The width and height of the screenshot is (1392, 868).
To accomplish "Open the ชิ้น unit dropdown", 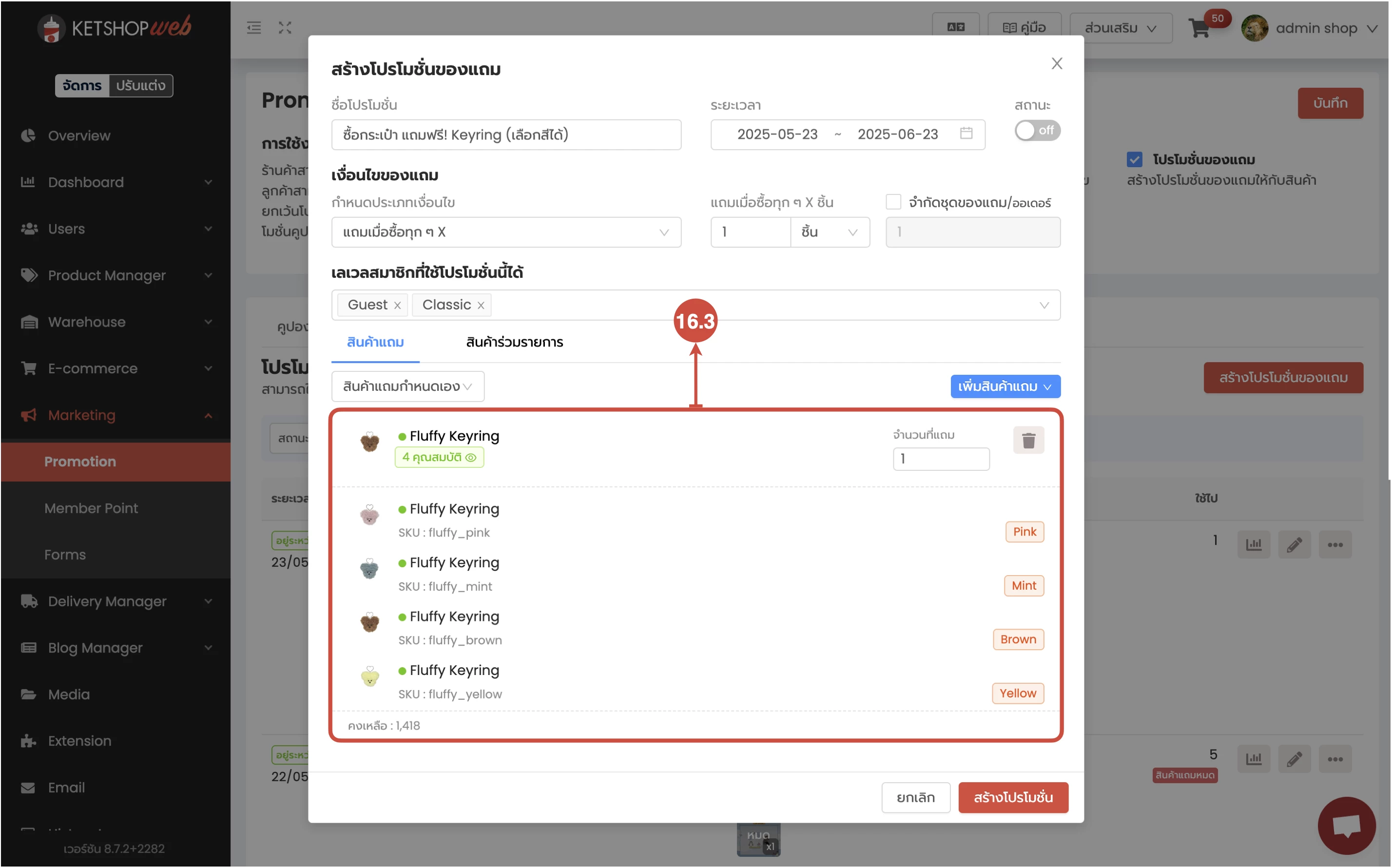I will coord(830,232).
